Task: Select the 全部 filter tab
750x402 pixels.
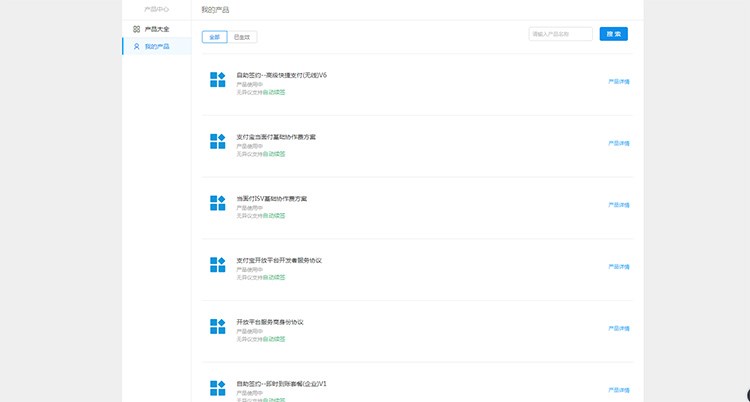Action: click(214, 37)
